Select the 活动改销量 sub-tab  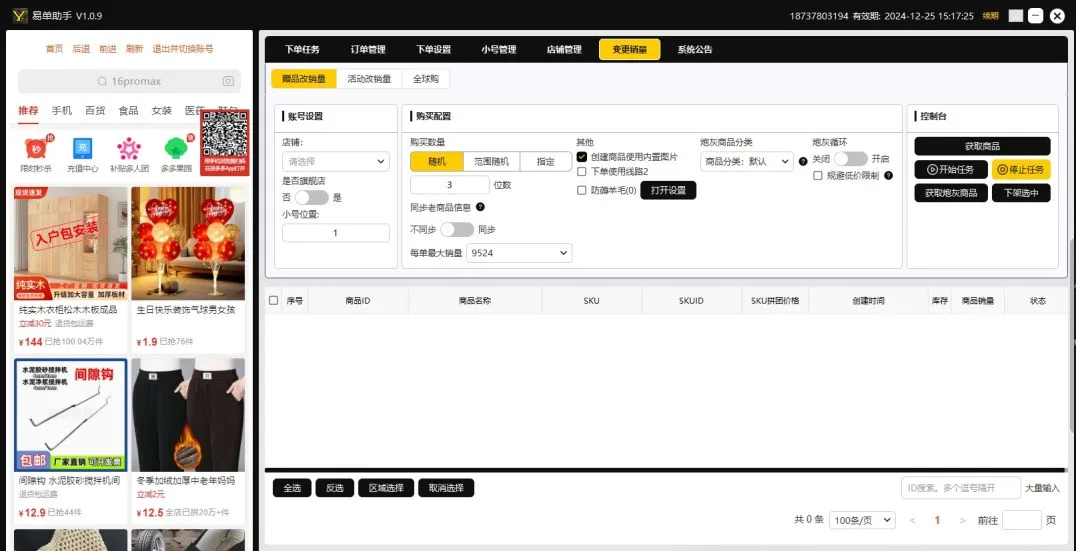pyautogui.click(x=369, y=79)
